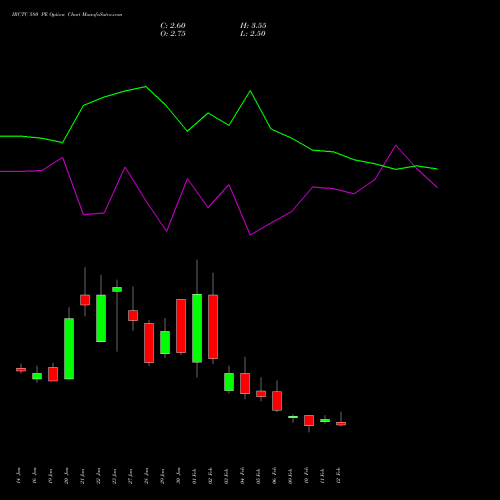The width and height of the screenshot is (500, 500).
Task: Click the small red candlestick for 12 Feb
Action: 341,424
